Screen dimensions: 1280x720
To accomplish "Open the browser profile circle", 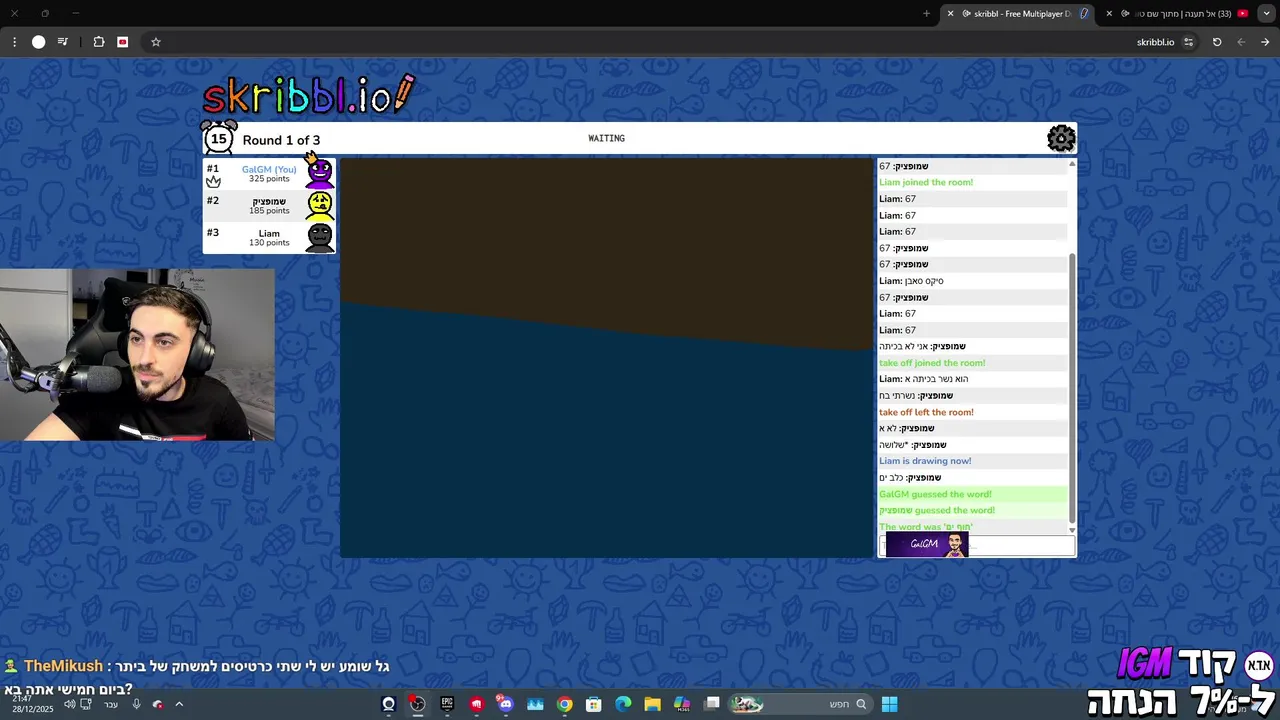I will point(39,42).
